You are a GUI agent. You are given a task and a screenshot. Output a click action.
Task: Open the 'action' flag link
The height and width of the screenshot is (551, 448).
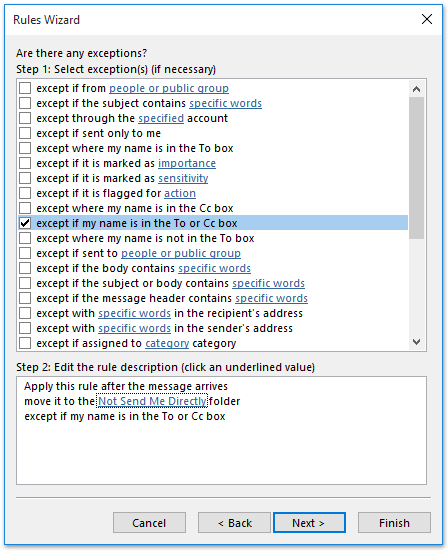(x=180, y=193)
